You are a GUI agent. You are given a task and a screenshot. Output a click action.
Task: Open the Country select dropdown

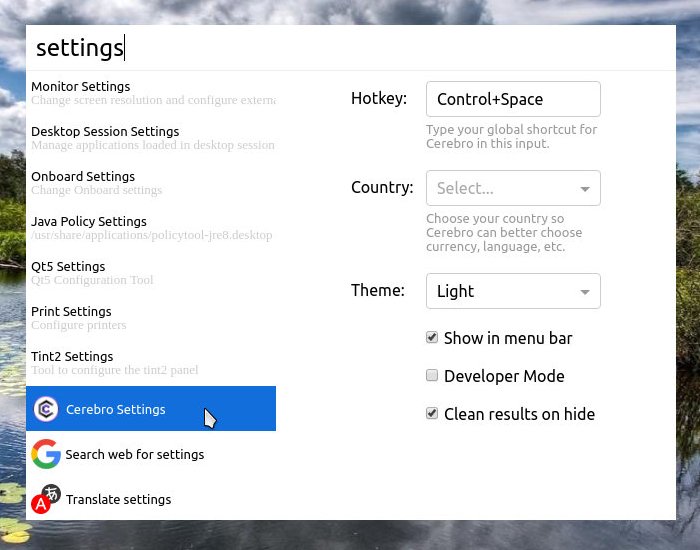pos(513,188)
